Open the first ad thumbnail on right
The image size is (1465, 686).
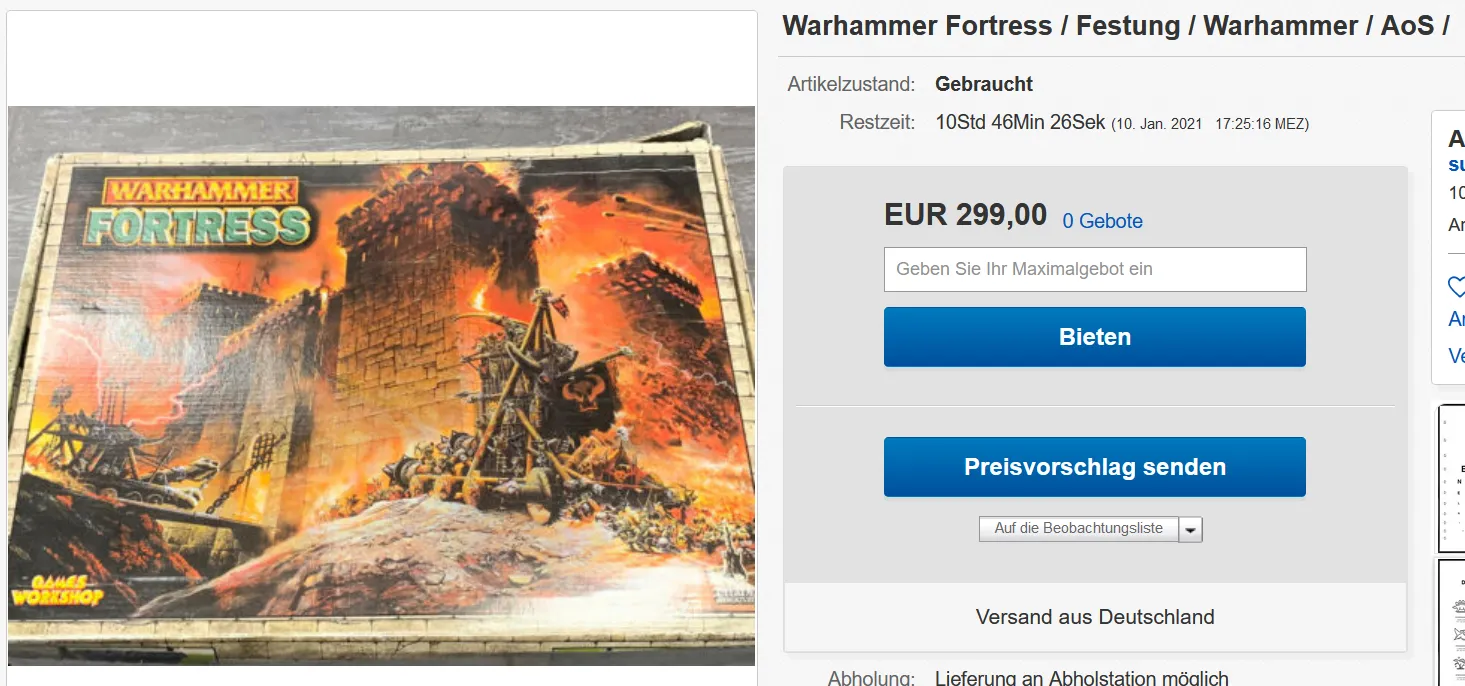click(1451, 478)
